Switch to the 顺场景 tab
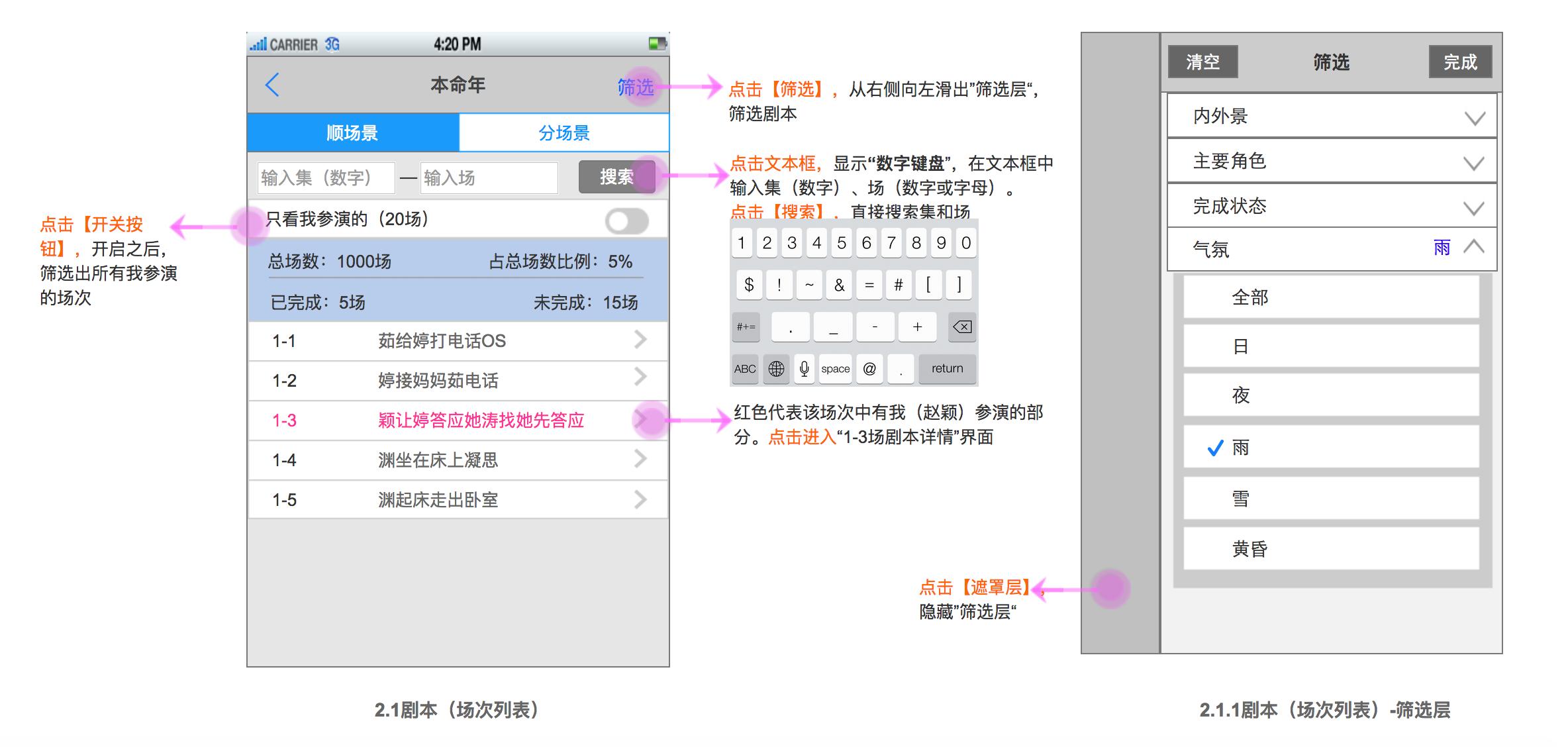Screen dimensions: 1568x747 pos(352,132)
